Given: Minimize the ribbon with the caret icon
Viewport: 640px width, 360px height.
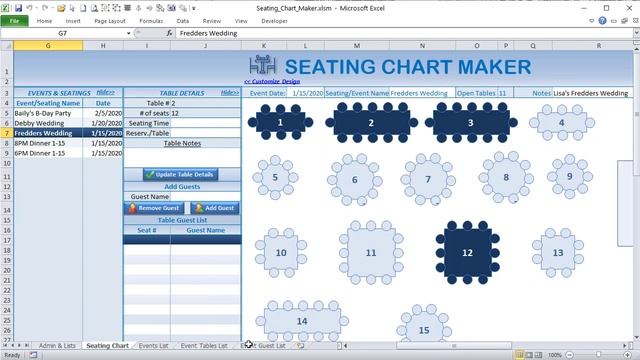Looking at the screenshot, I should pos(591,21).
